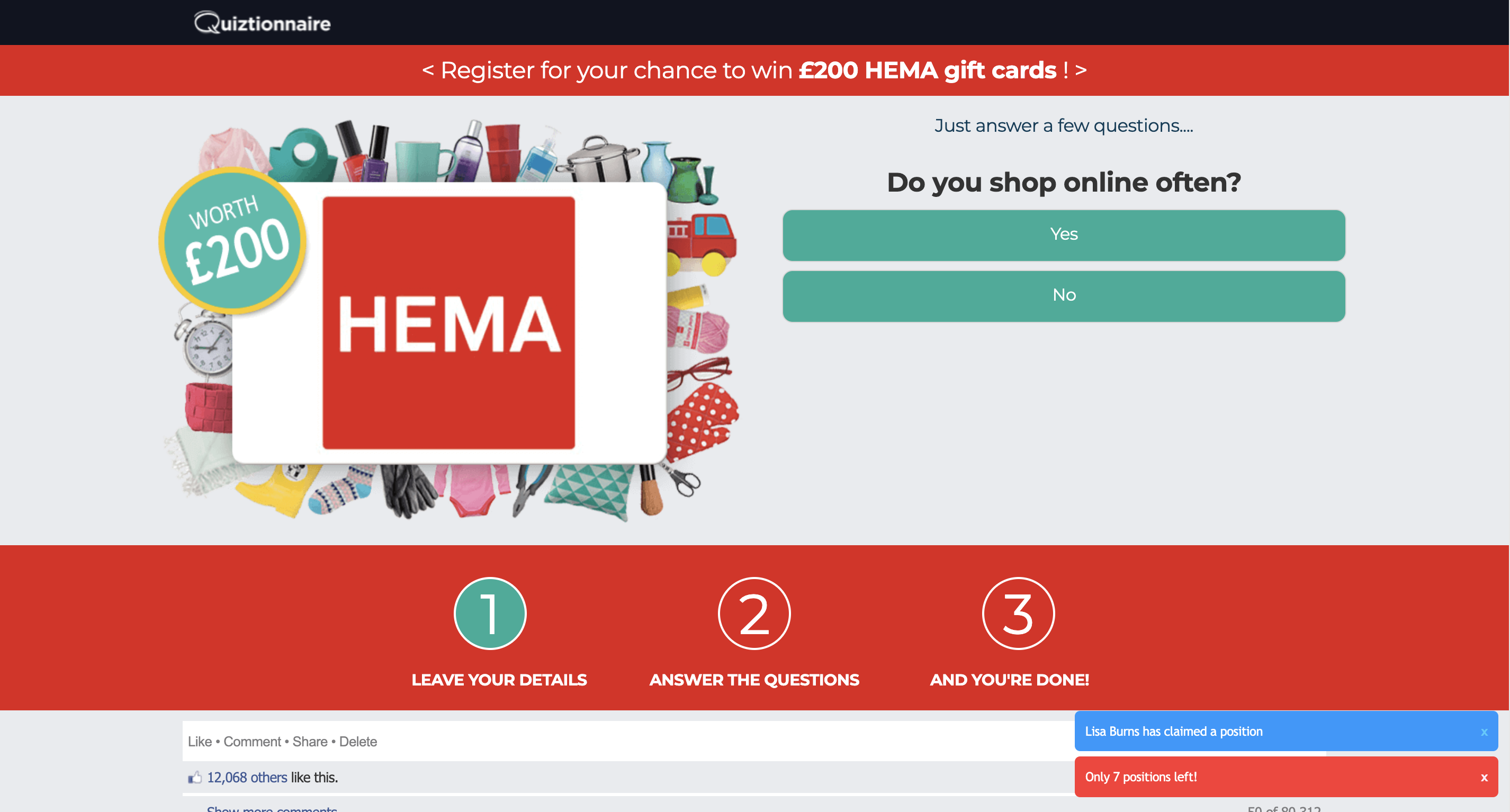Answer Yes to shopping online

click(1063, 235)
